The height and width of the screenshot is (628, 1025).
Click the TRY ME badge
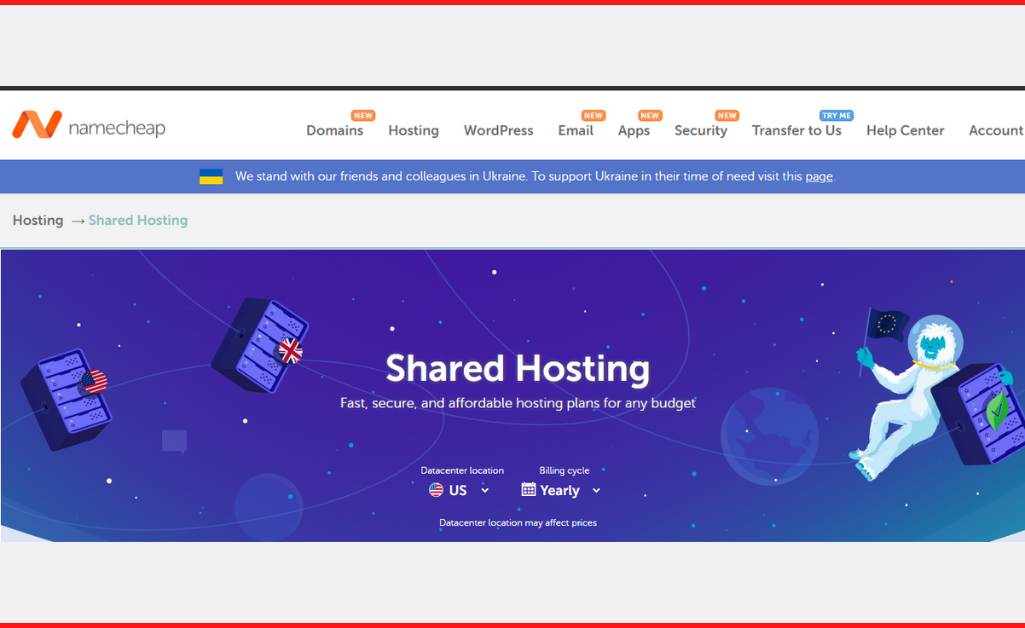pos(837,116)
